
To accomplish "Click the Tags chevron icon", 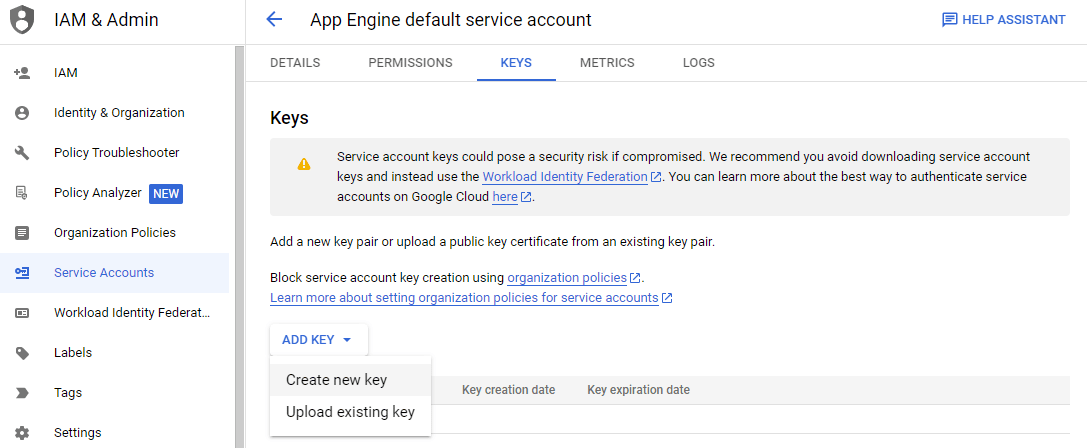I will [22, 393].
